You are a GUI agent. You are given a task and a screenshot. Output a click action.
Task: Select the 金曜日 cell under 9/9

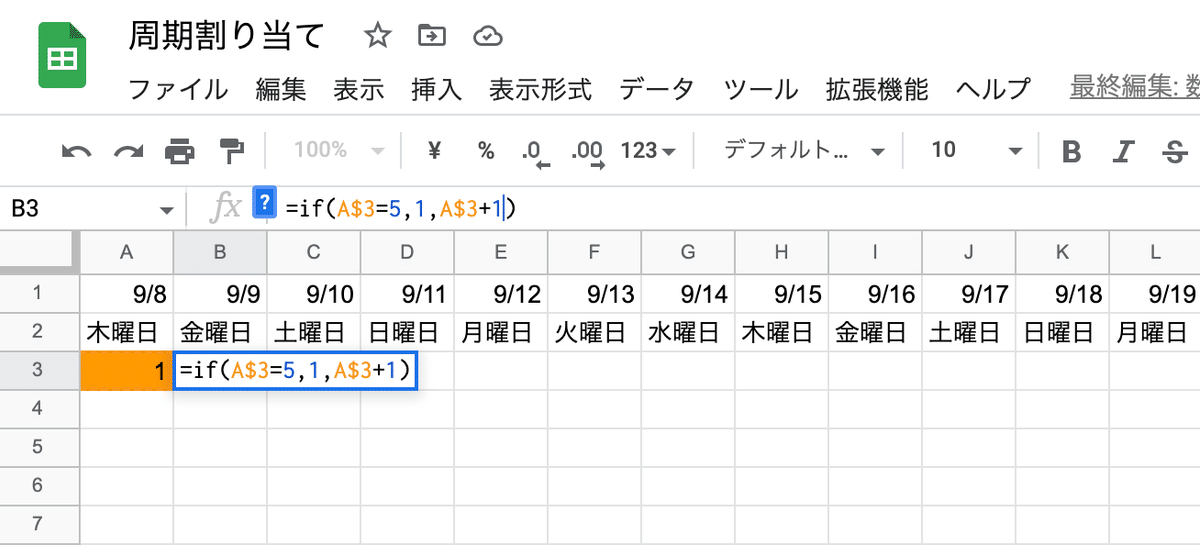[x=220, y=332]
